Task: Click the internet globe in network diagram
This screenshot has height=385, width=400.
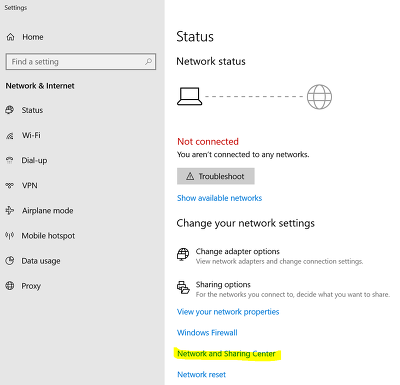Action: (x=319, y=97)
